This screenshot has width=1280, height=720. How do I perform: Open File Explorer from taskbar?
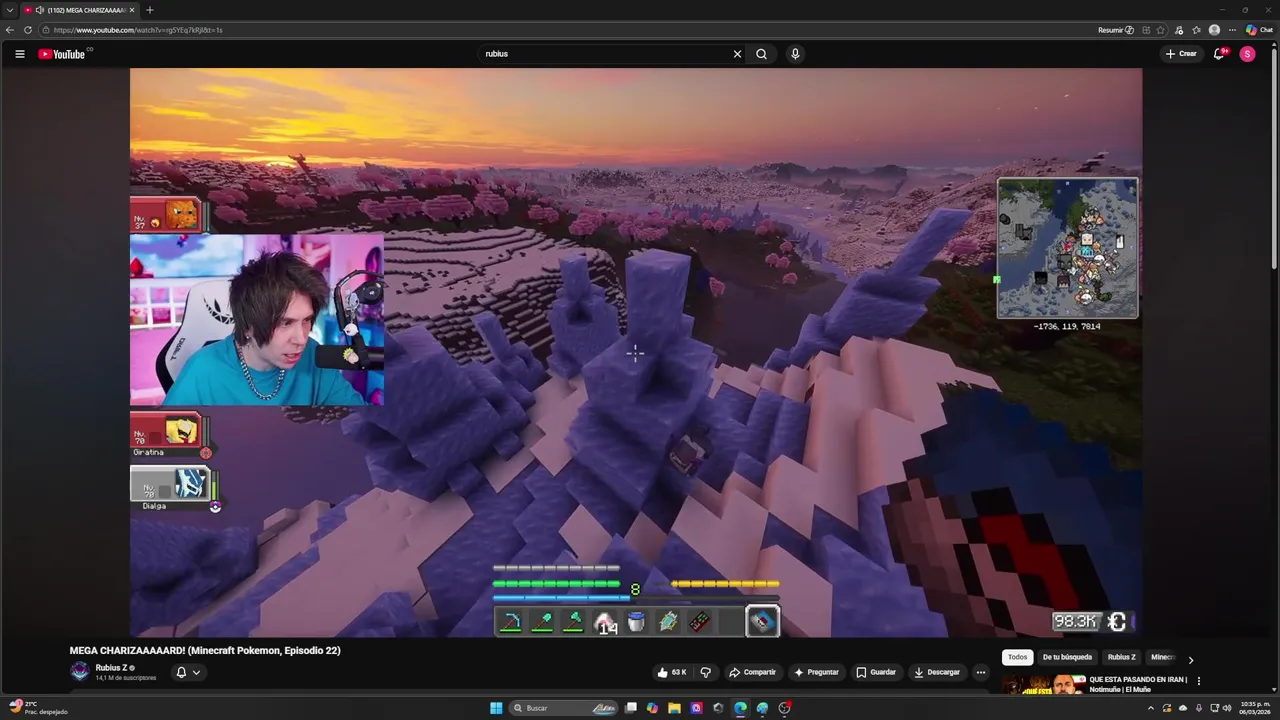(674, 708)
